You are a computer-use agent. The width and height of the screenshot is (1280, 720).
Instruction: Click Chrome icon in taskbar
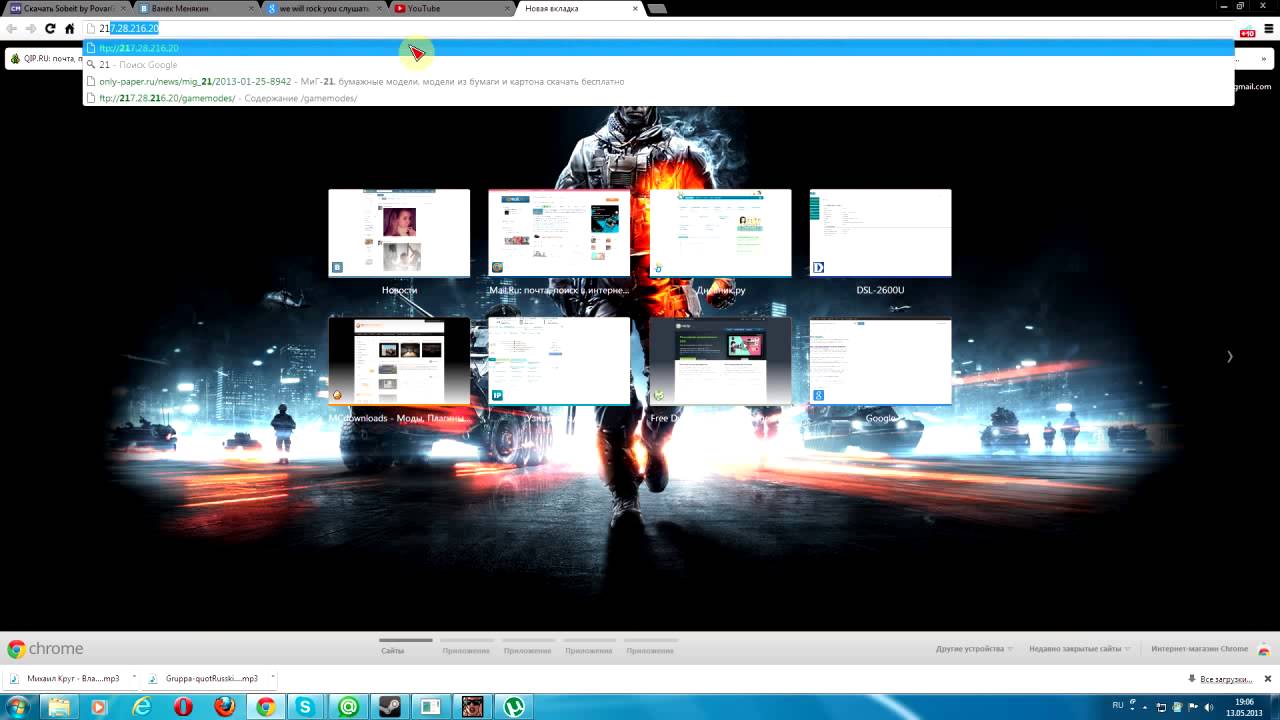tap(265, 707)
